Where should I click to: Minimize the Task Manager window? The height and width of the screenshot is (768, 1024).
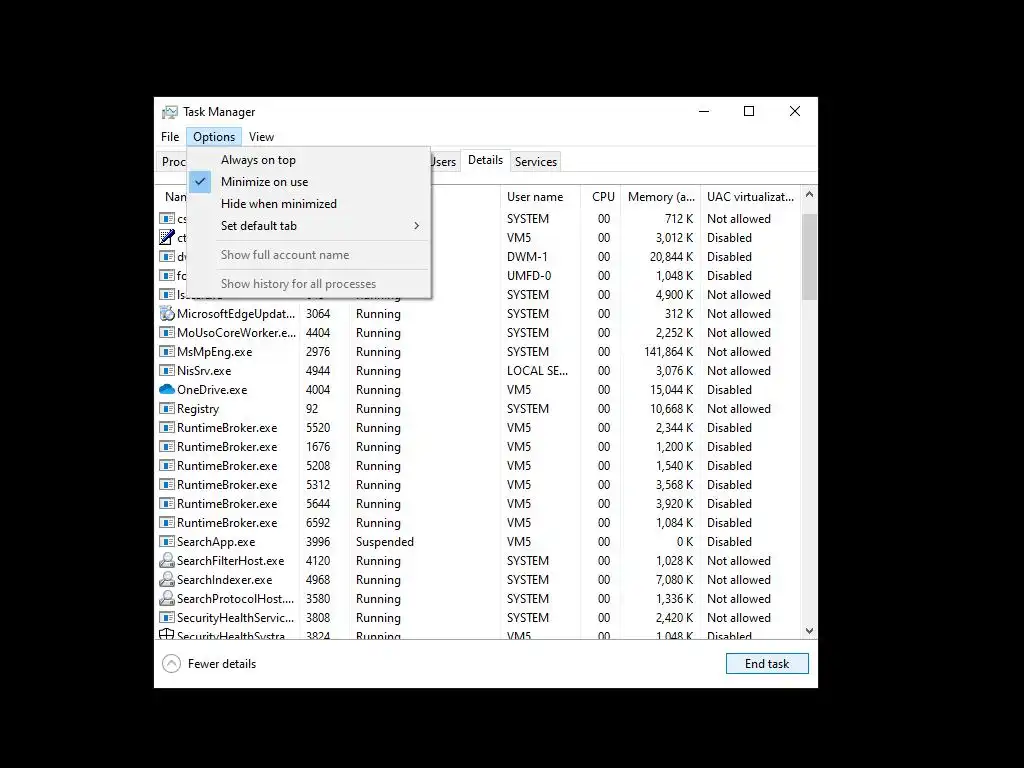(704, 111)
